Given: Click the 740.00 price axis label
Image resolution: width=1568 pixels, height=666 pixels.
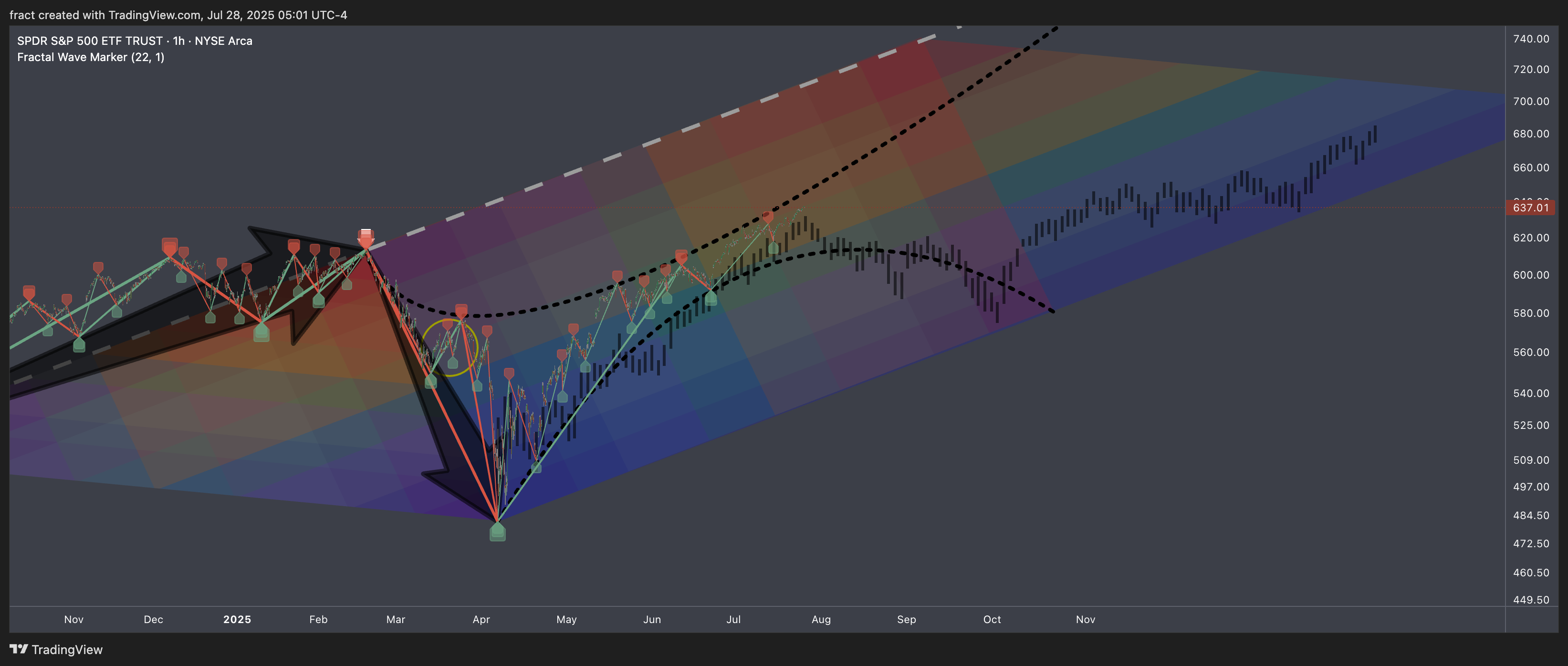Looking at the screenshot, I should 1531,38.
